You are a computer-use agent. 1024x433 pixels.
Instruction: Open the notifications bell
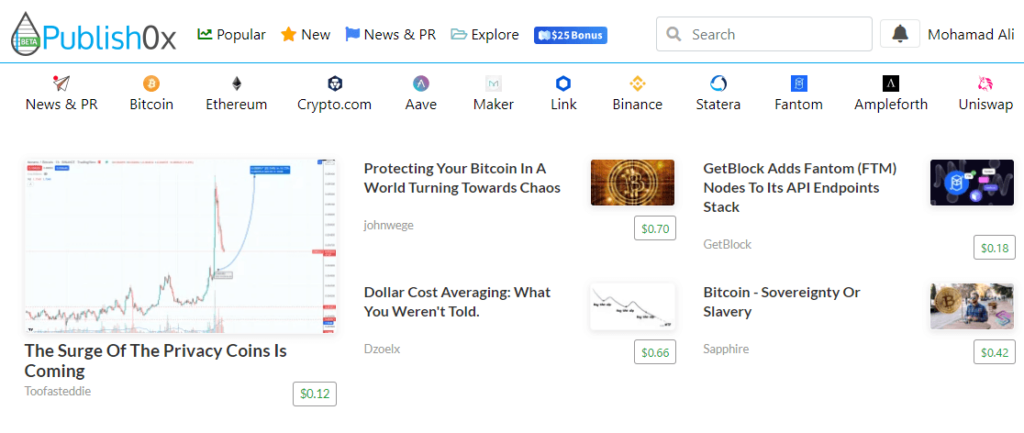(x=899, y=34)
